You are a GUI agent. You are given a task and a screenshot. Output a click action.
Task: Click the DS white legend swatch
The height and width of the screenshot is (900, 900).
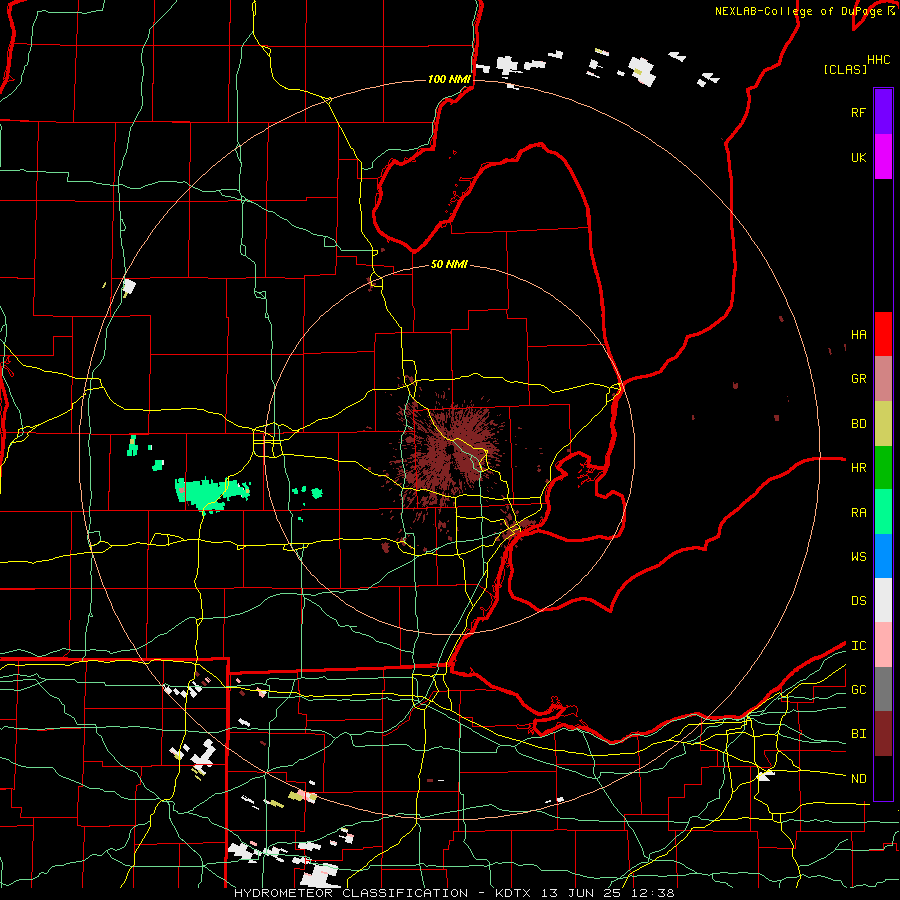pos(883,600)
